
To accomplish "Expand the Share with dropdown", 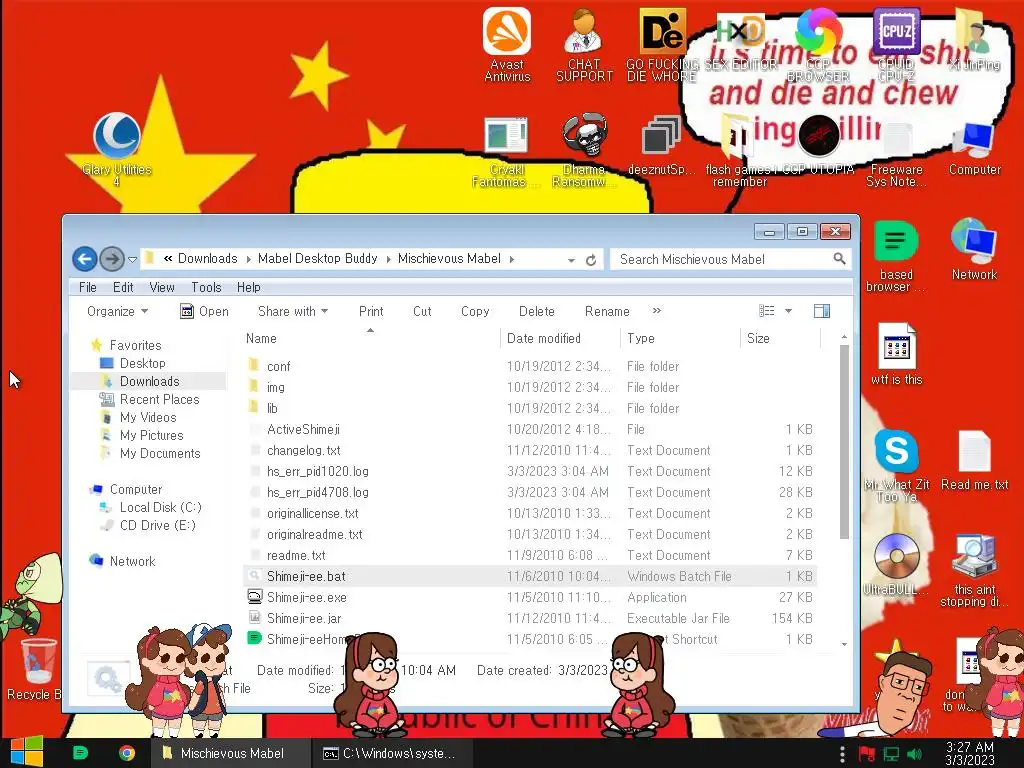I will tap(293, 312).
